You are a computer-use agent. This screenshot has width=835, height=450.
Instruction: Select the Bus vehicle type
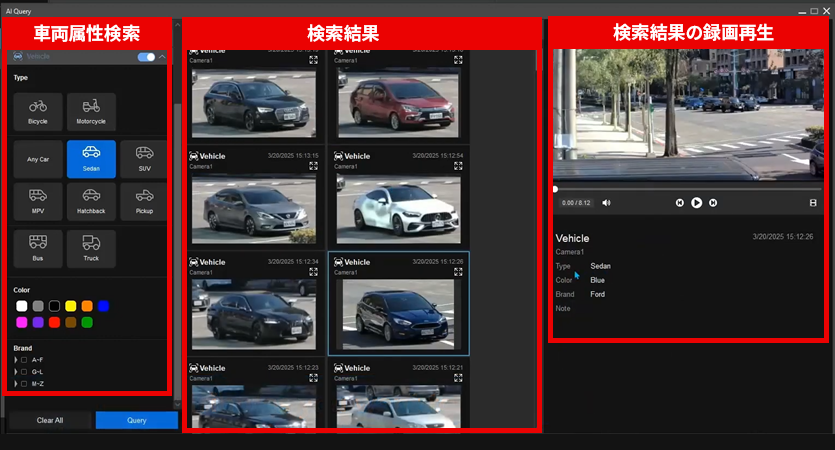[x=38, y=247]
